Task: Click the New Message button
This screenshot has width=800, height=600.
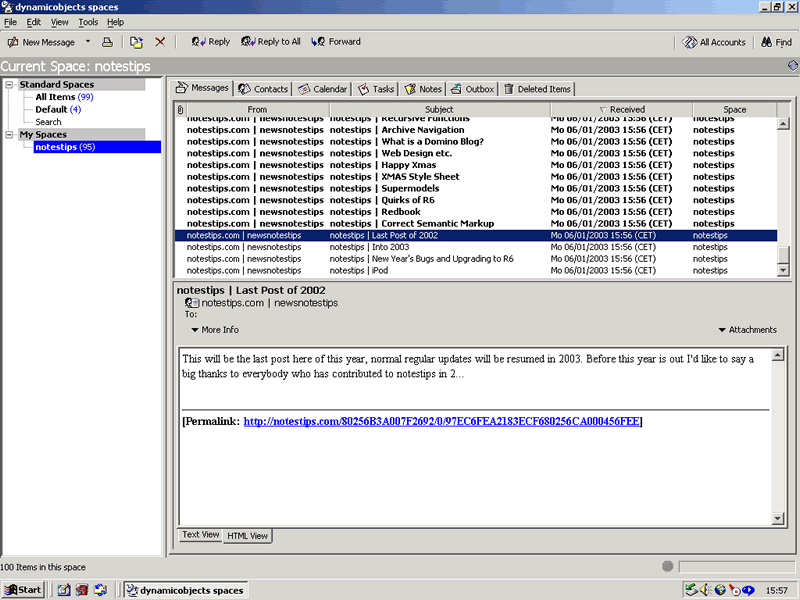Action: click(x=41, y=42)
